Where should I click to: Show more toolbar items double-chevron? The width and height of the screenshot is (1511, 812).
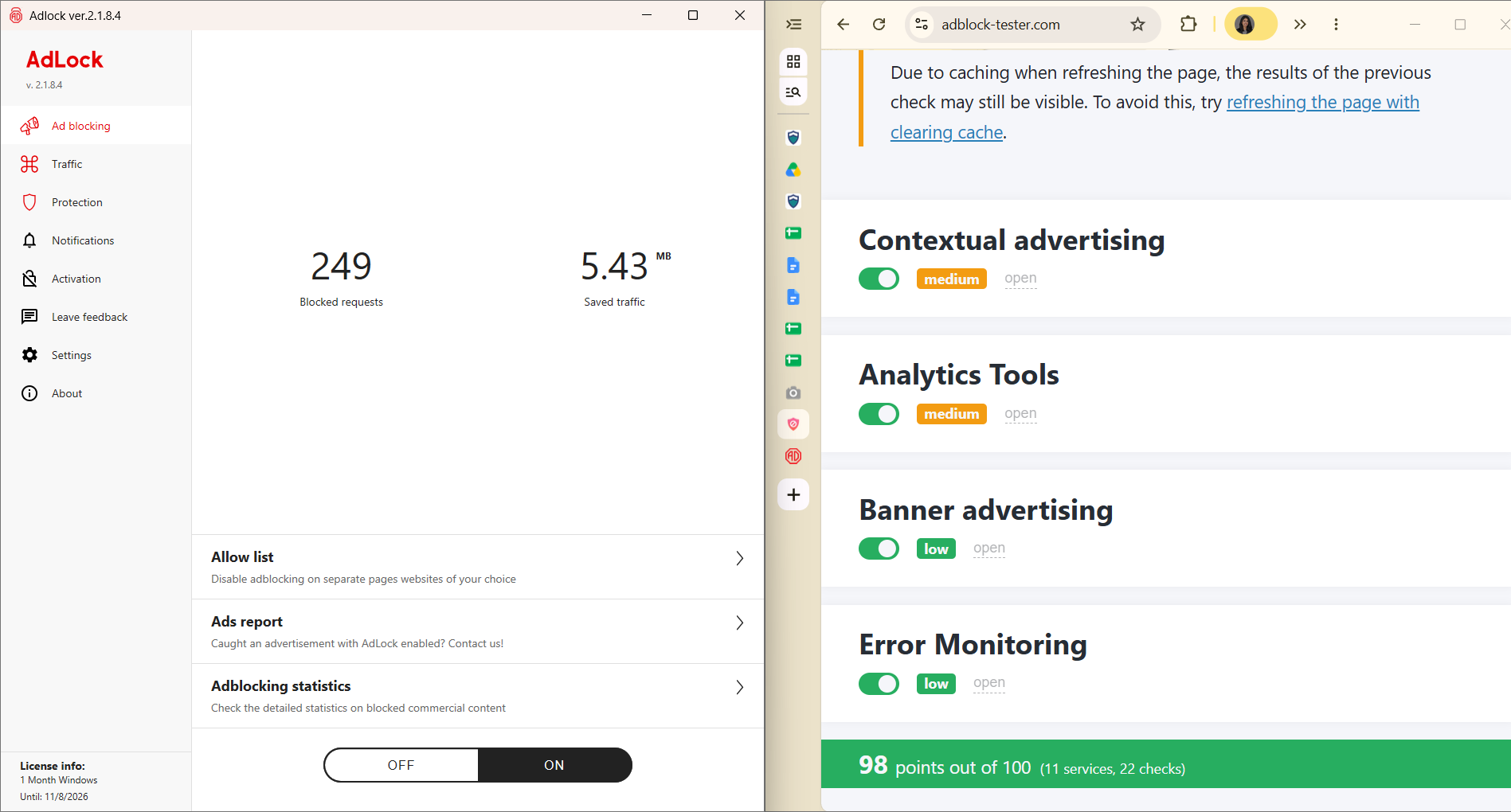(x=1300, y=25)
